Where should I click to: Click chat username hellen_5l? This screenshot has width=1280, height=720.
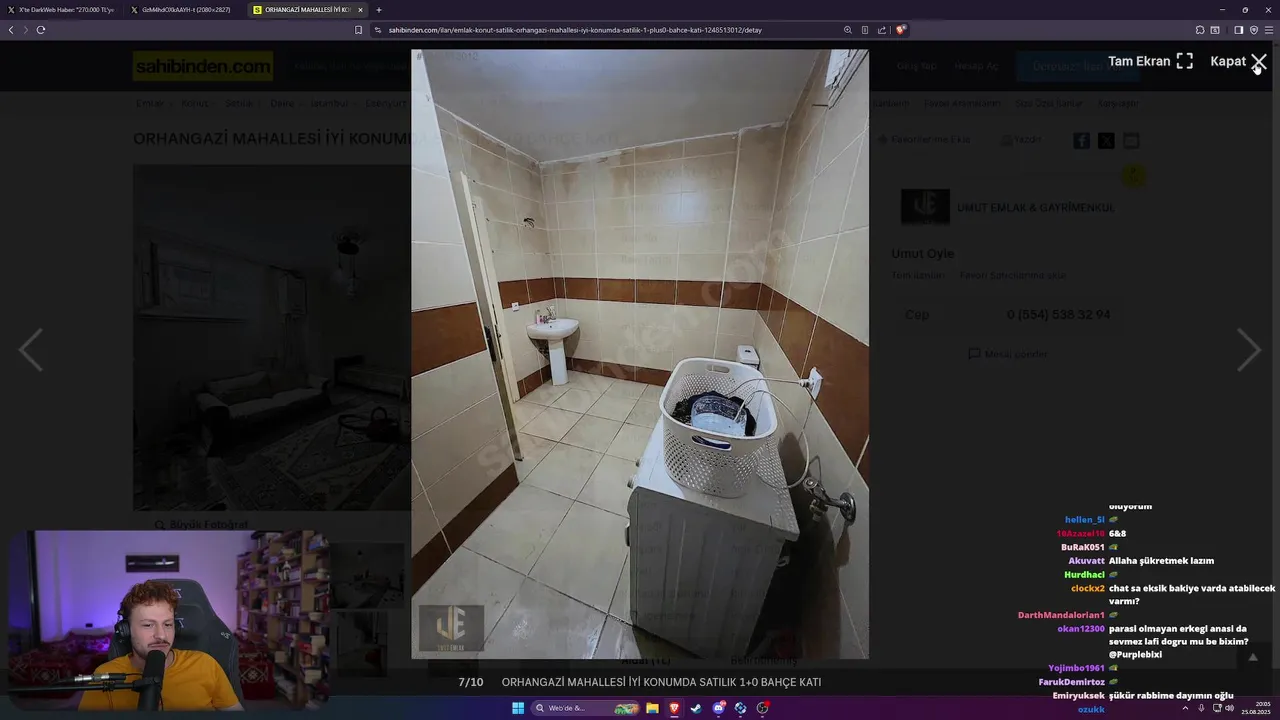(x=1085, y=520)
